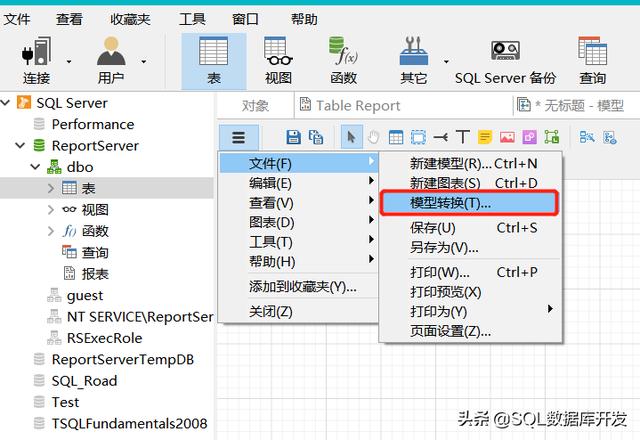The image size is (640, 440).
Task: Expand the 视图 node in the tree
Action: (x=51, y=210)
